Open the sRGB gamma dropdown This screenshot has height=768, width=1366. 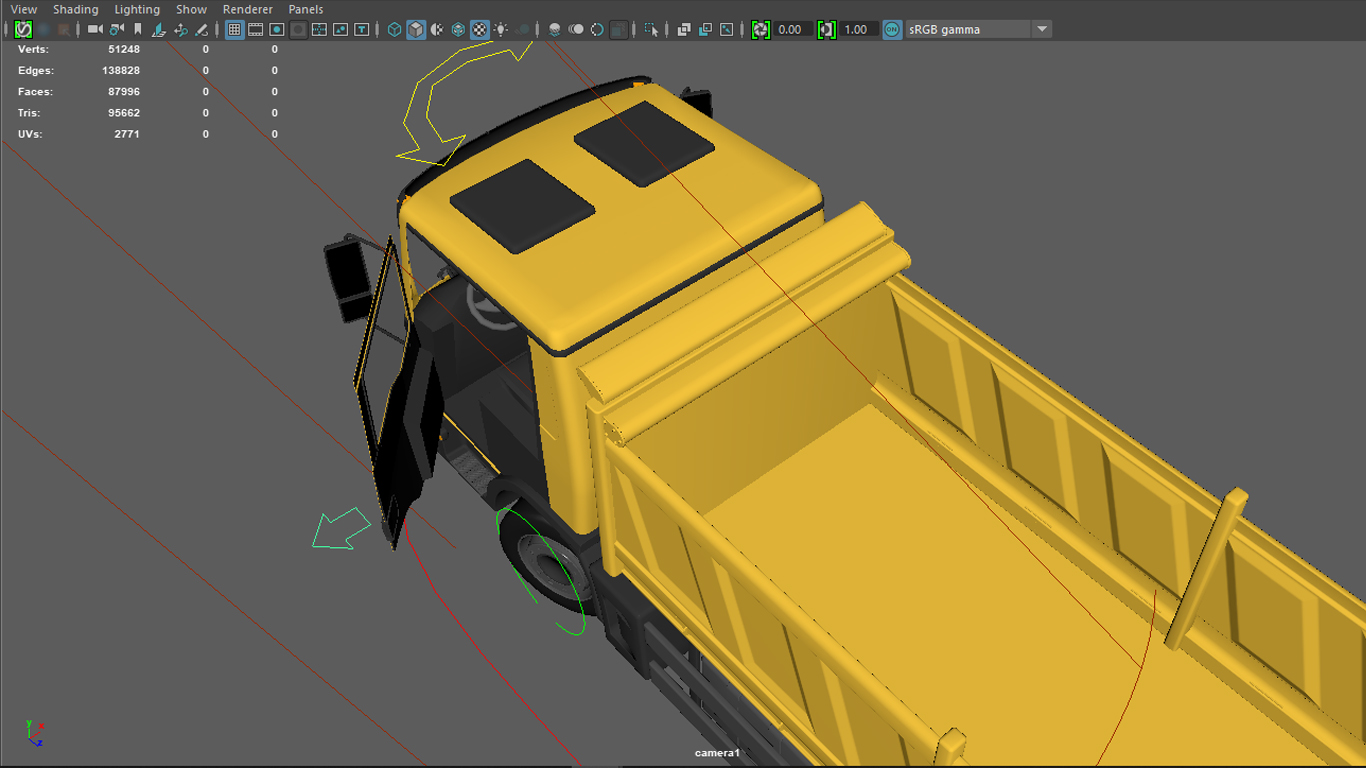[1042, 30]
